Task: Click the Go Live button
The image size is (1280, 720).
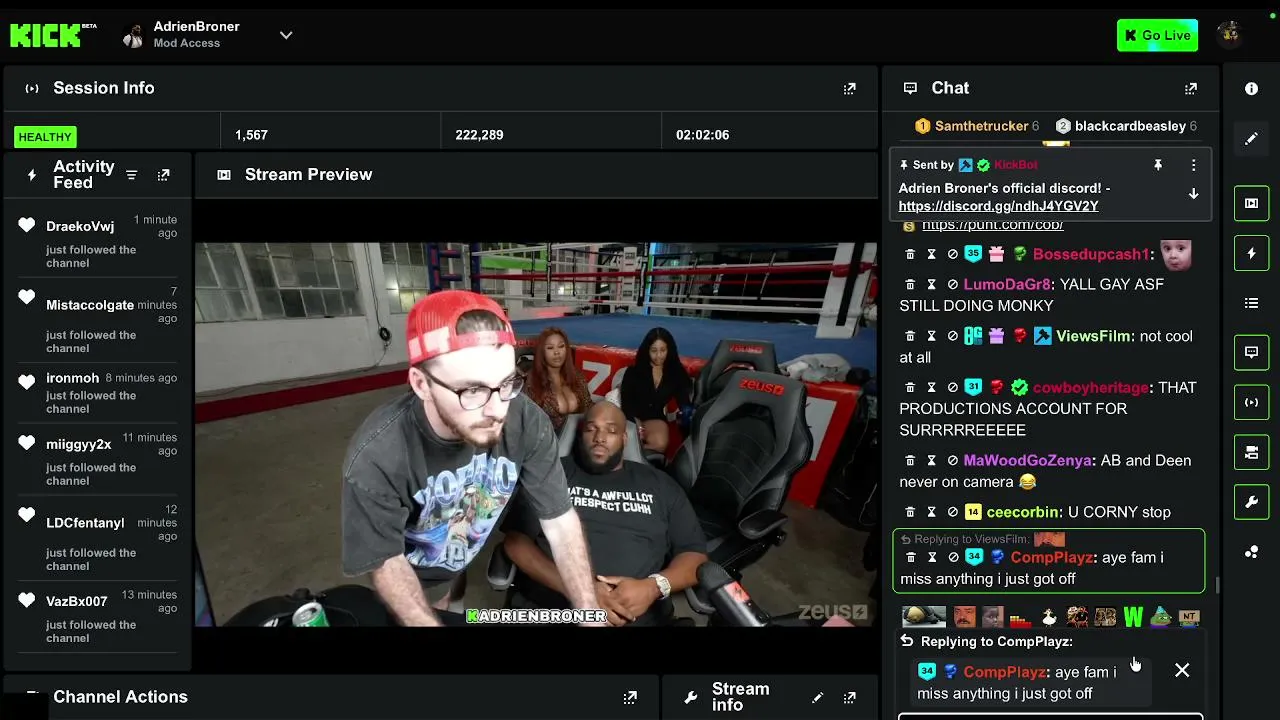Action: [x=1157, y=35]
